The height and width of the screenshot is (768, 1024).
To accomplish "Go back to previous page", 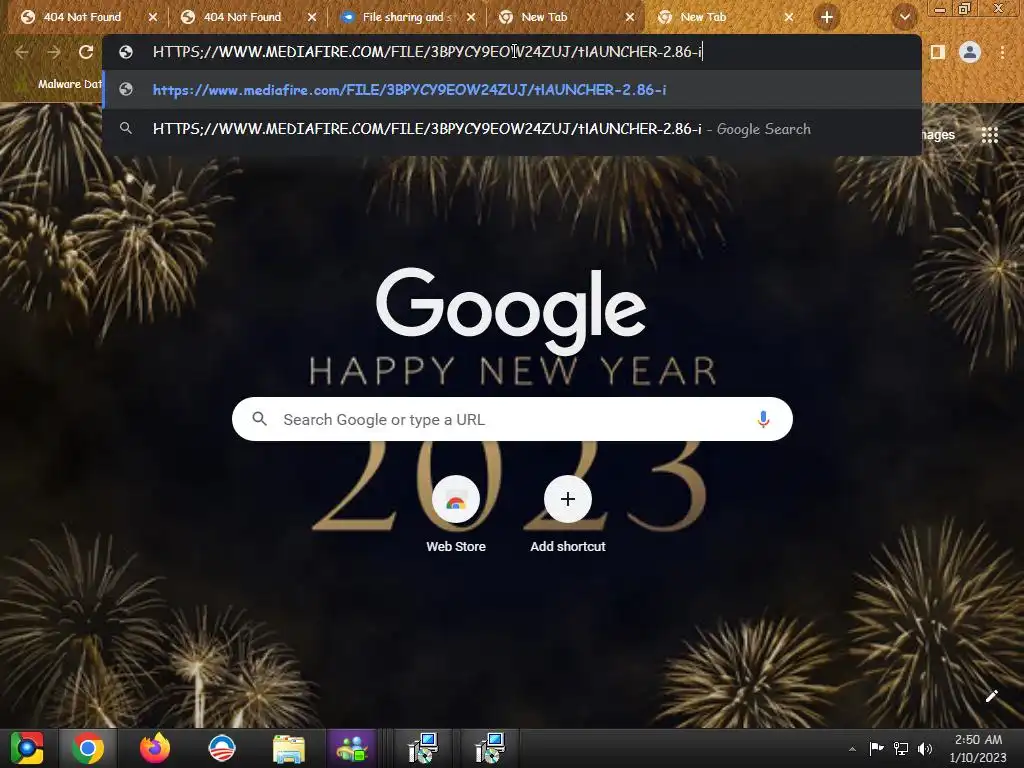I will coord(22,52).
